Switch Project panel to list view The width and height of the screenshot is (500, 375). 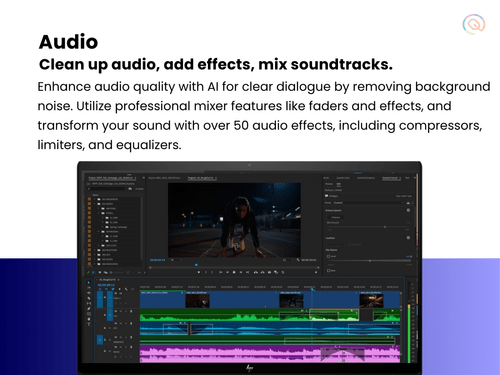93,272
